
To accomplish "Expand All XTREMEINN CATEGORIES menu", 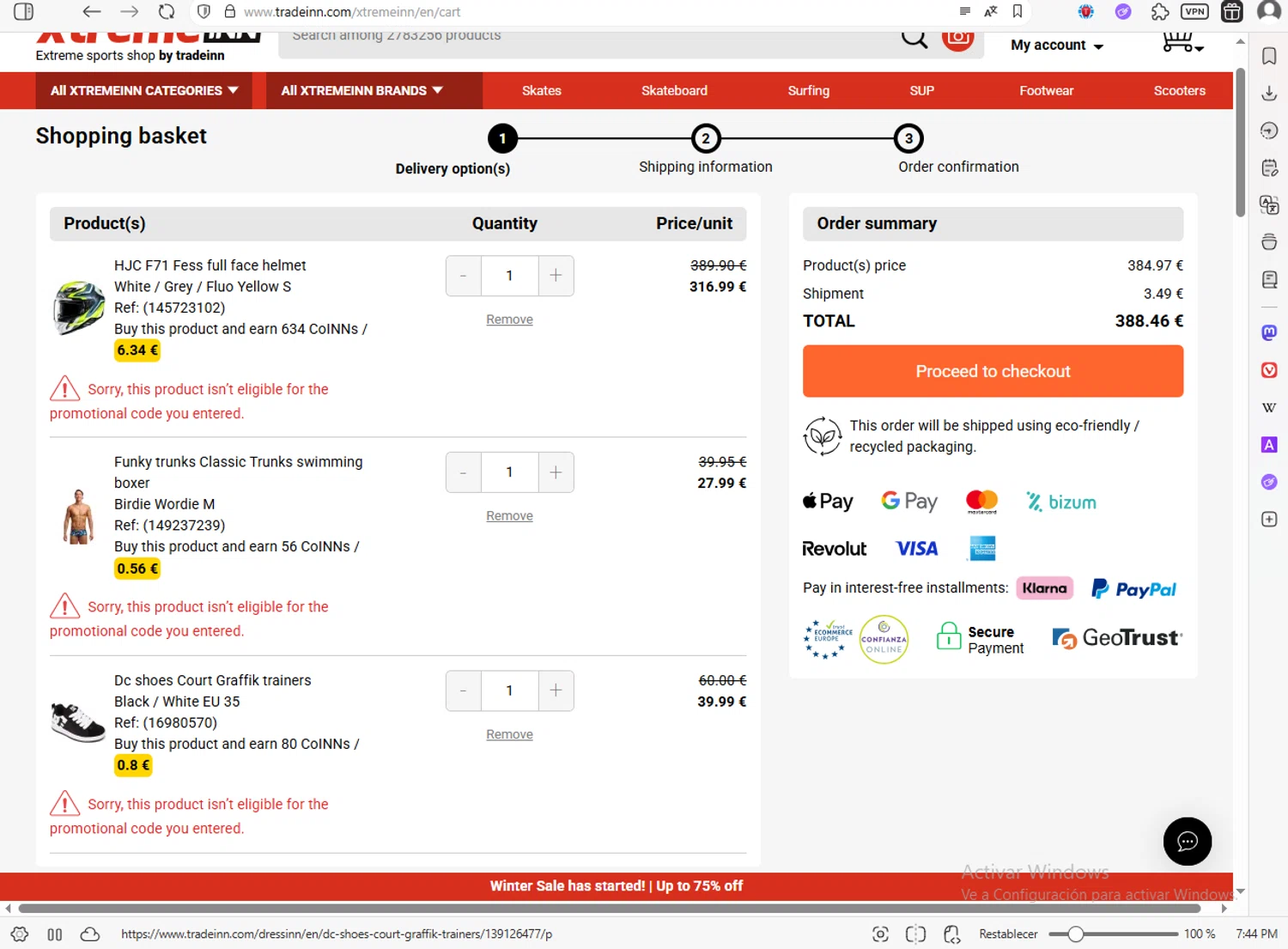I will click(144, 90).
